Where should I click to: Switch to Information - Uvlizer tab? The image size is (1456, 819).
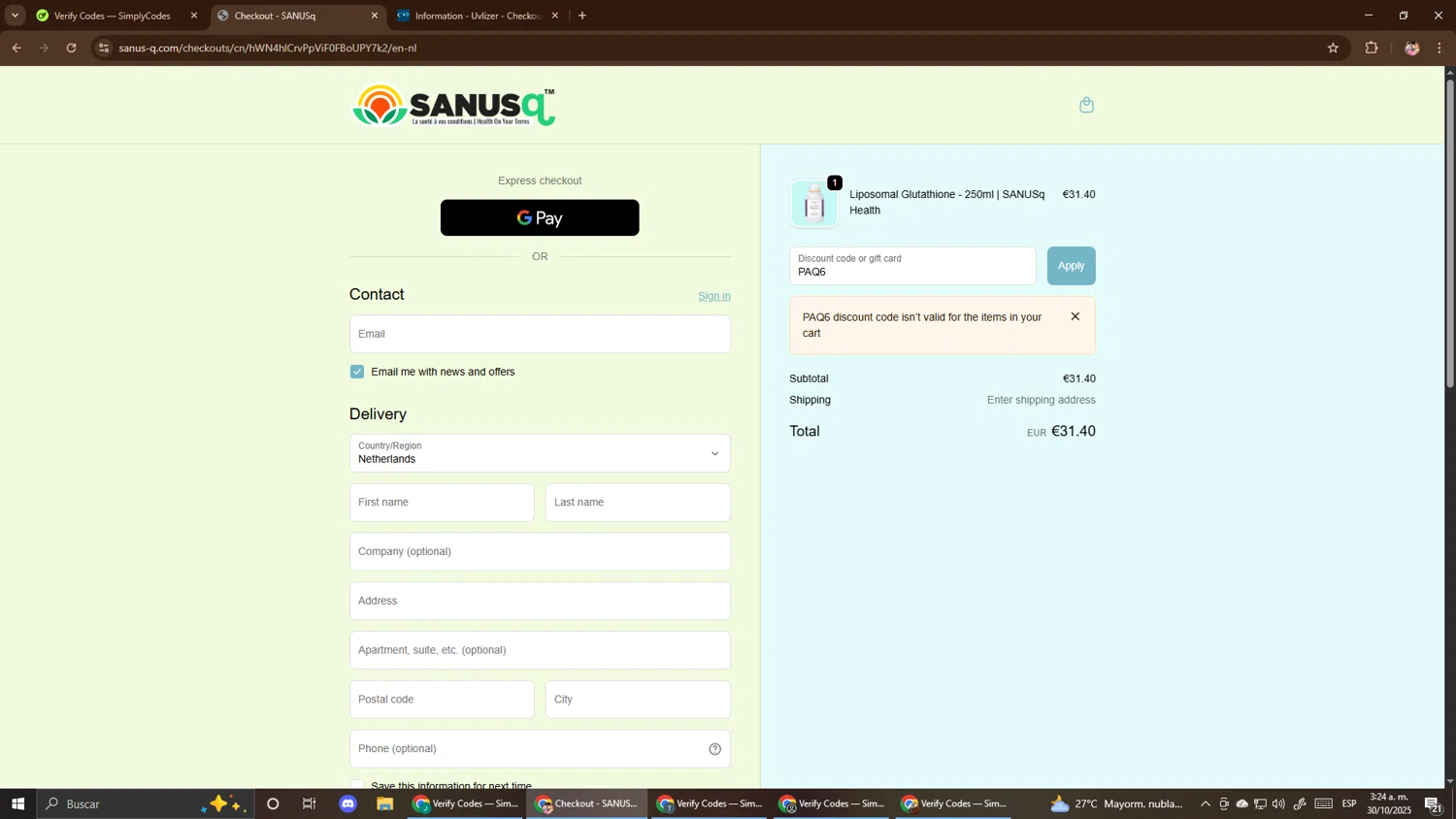474,16
